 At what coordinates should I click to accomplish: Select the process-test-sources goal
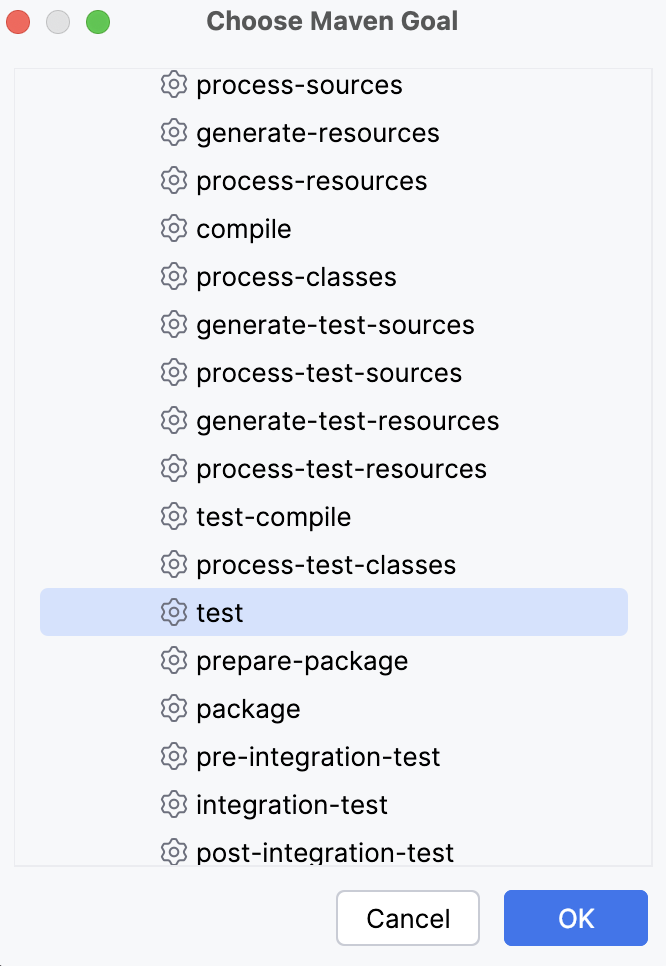pos(330,372)
